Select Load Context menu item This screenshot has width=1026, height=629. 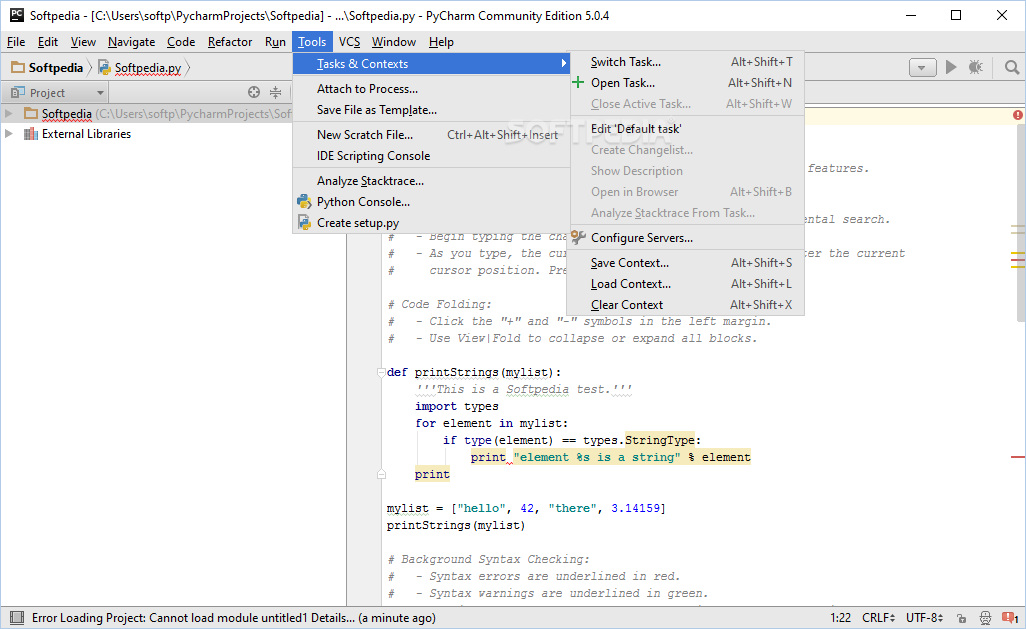(x=686, y=283)
